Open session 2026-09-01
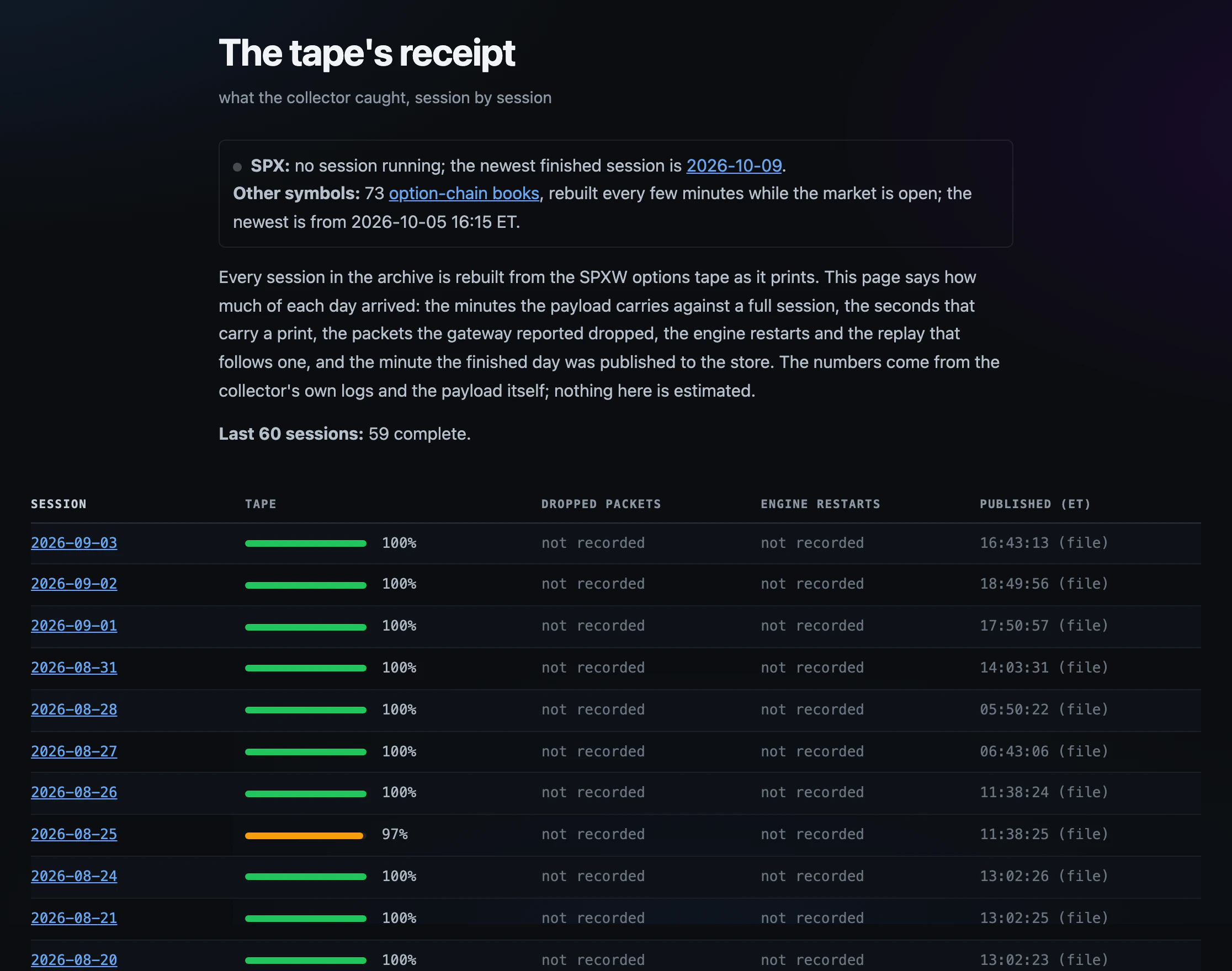The height and width of the screenshot is (971, 1232). pyautogui.click(x=74, y=626)
